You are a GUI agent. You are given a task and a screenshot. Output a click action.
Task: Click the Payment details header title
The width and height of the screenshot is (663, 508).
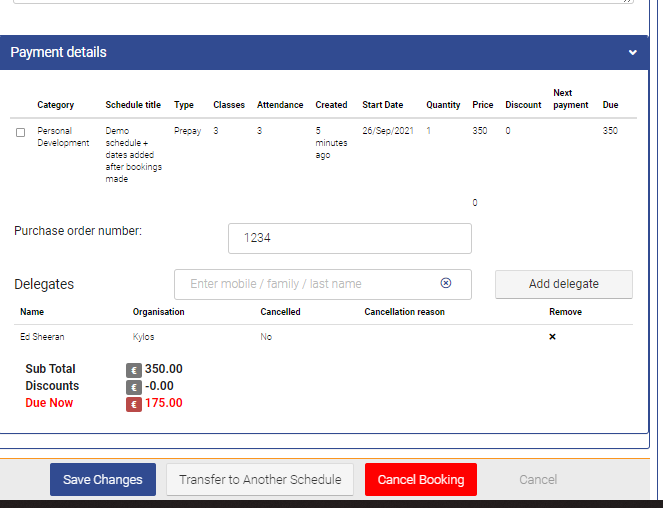click(58, 53)
